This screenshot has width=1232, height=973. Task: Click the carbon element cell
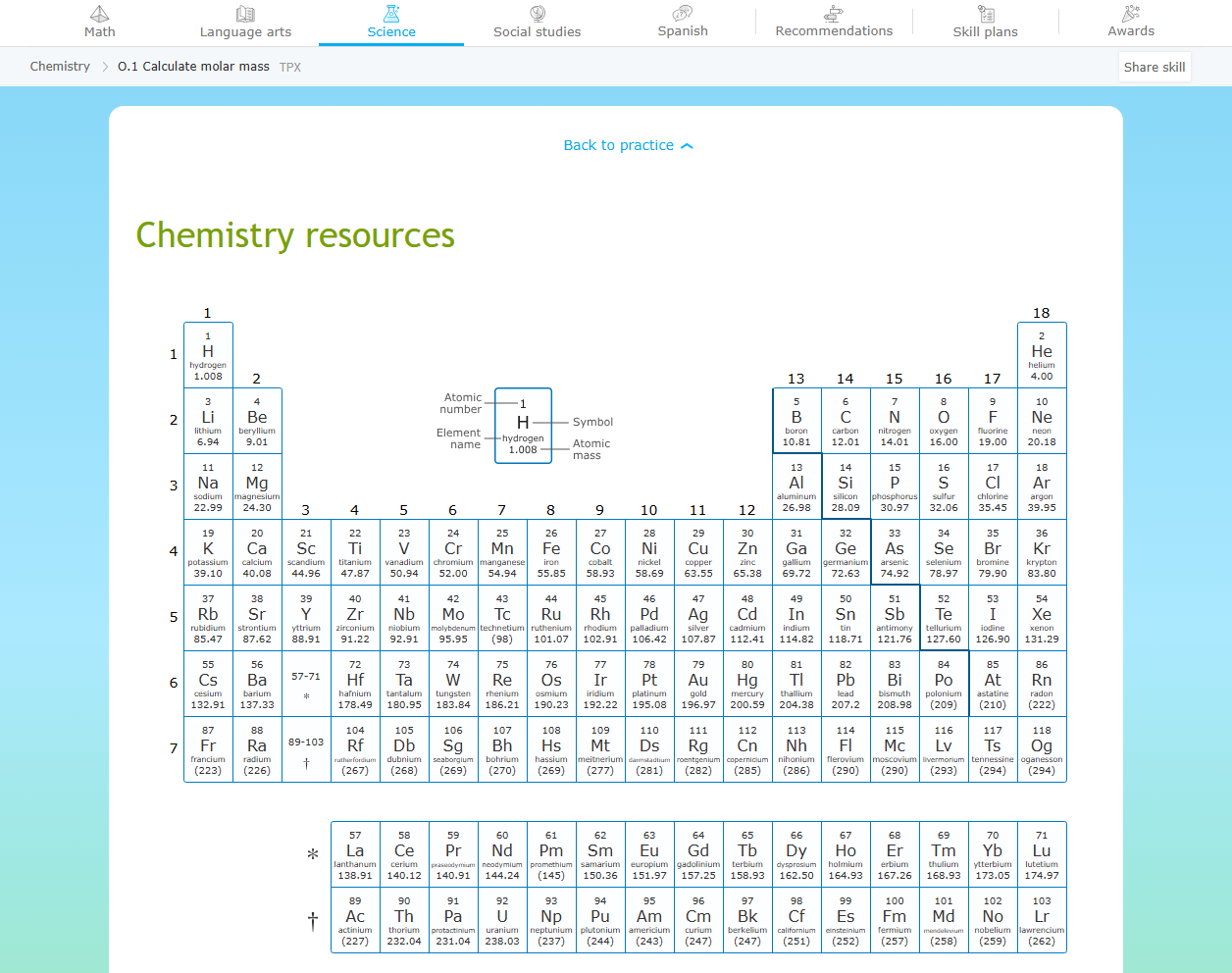[x=846, y=421]
